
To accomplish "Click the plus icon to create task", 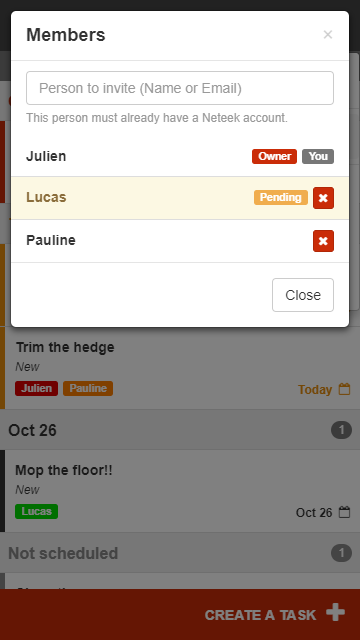I will [x=336, y=613].
